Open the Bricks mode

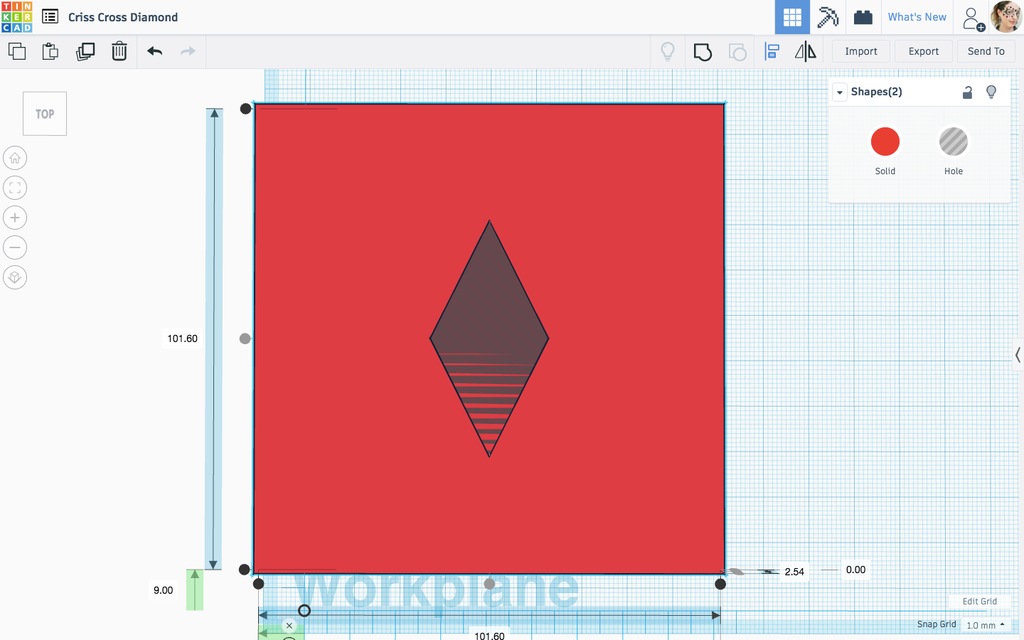coord(863,17)
